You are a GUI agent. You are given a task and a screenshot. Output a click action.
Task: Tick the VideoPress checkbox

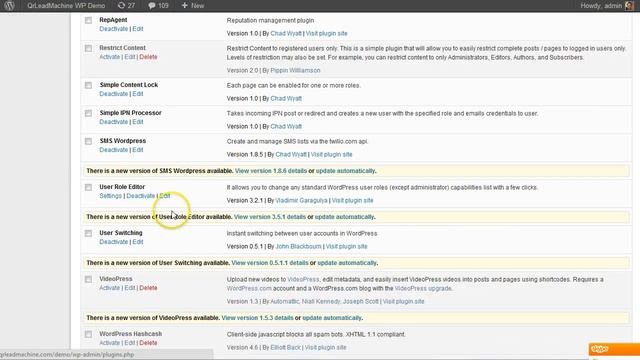click(88, 280)
